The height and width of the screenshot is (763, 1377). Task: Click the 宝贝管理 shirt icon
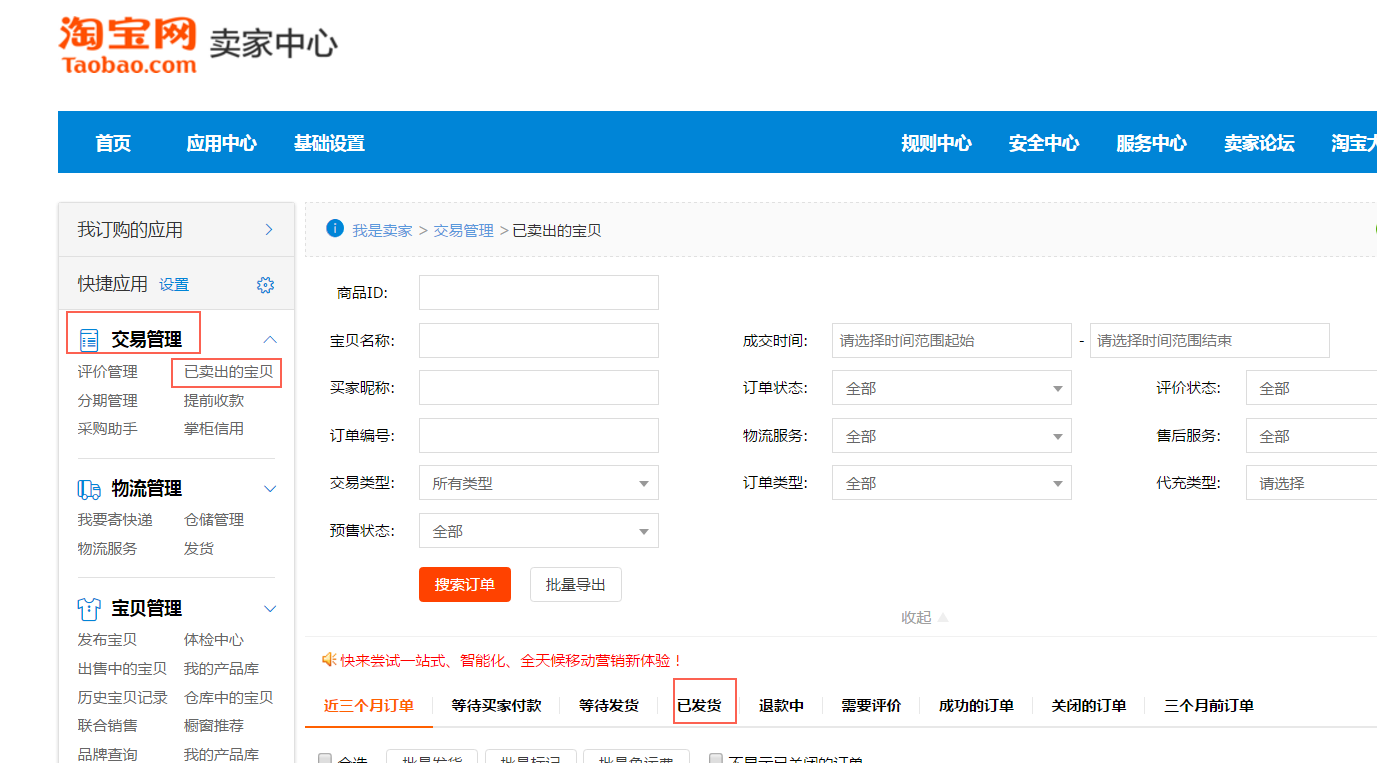tap(89, 609)
